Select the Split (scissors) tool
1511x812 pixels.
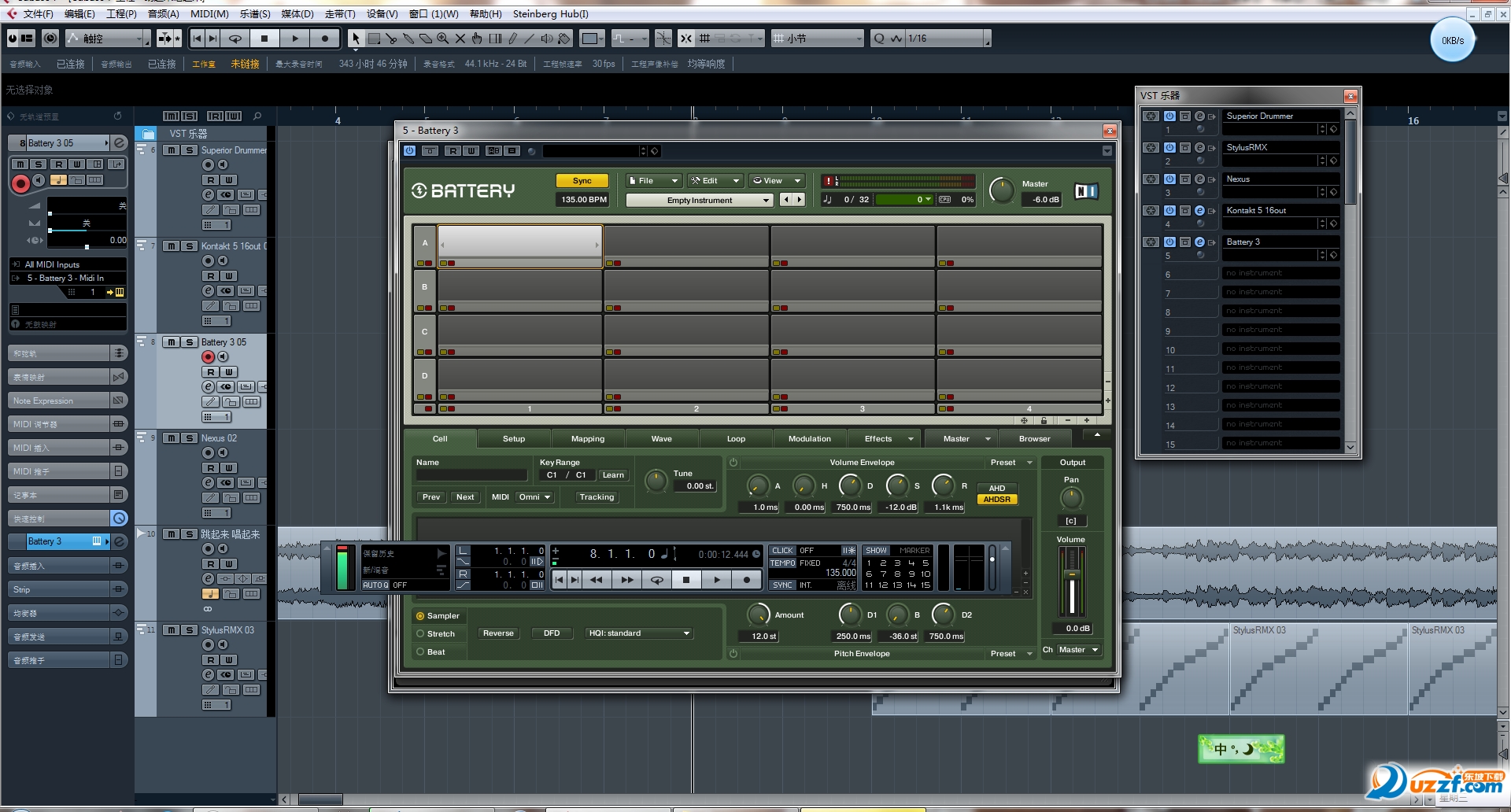[x=393, y=38]
